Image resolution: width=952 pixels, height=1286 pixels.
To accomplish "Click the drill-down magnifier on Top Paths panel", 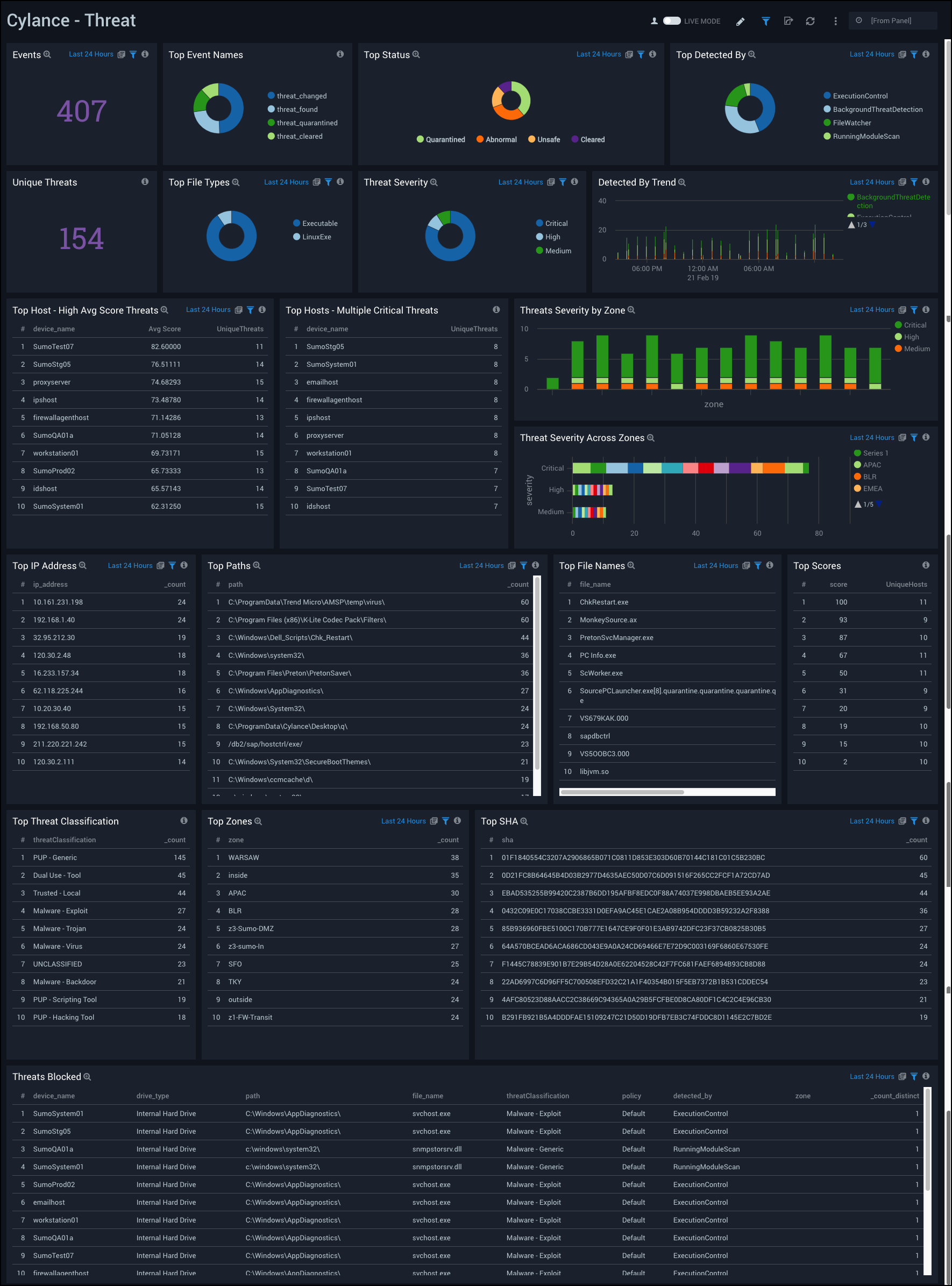I will [257, 566].
